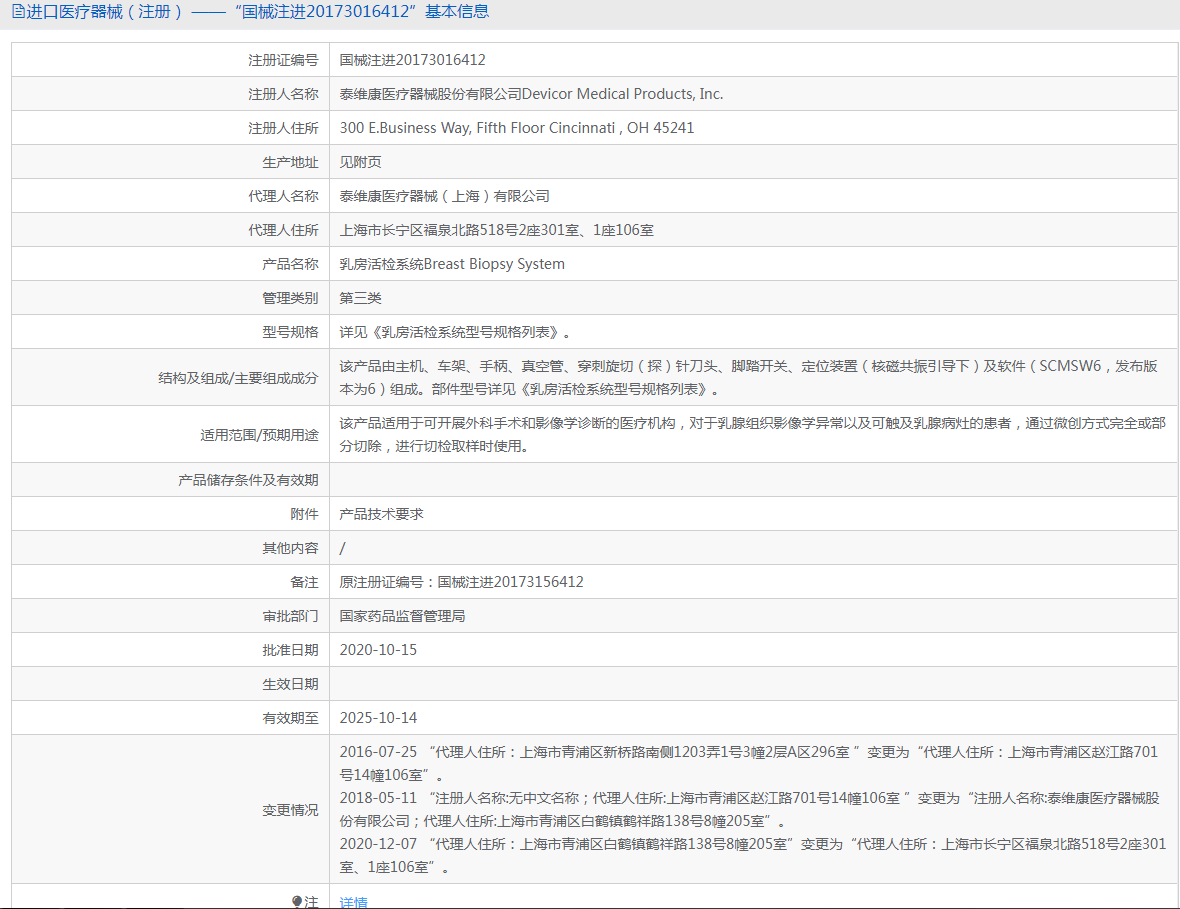Click the change entry dated 2018-05-11
Viewport: 1180px width, 909px height.
[x=749, y=809]
